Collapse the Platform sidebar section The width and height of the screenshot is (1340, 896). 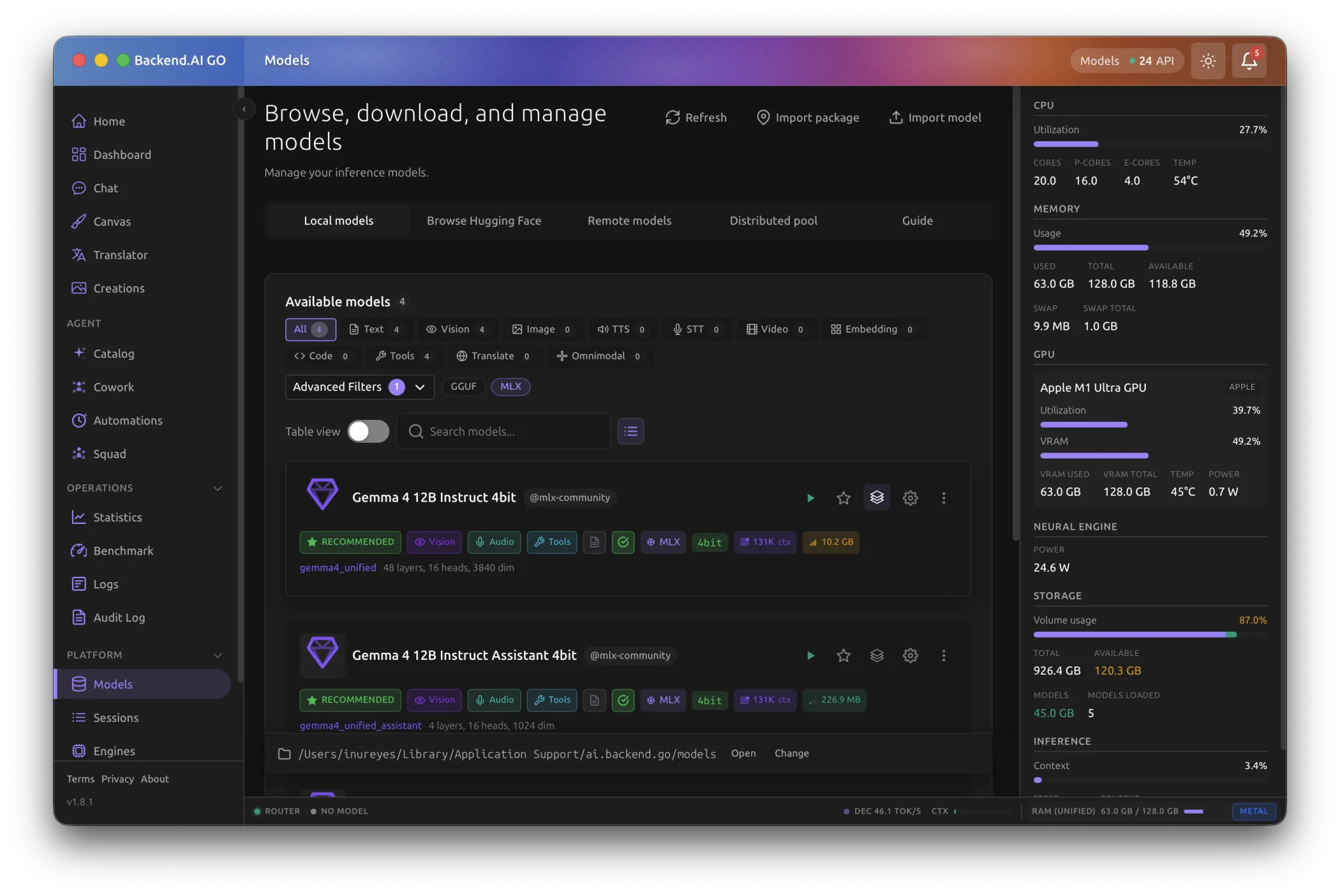(218, 655)
